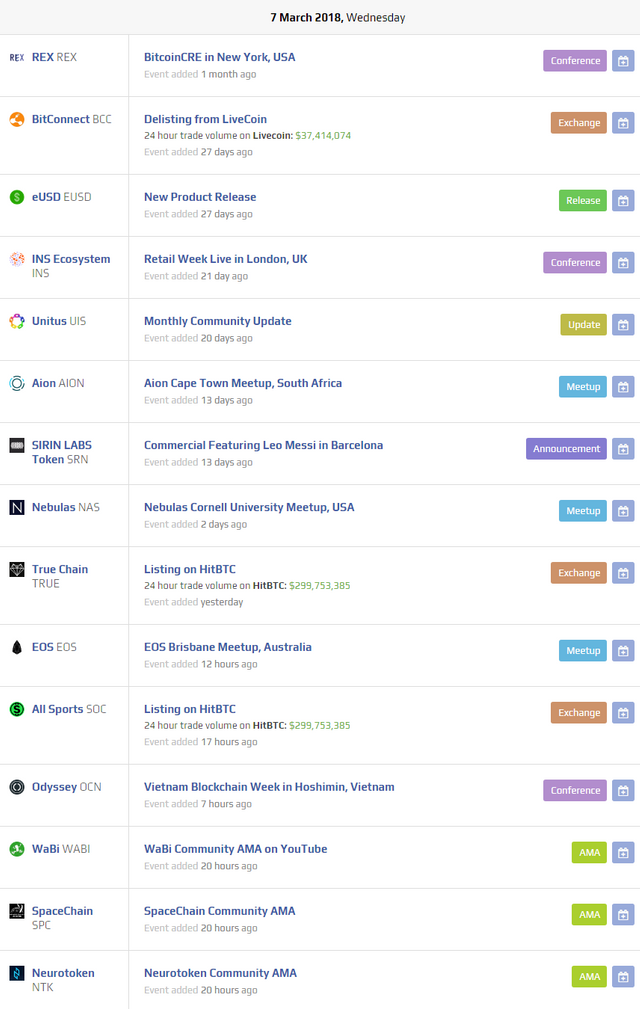Open Aion Cape Town Meetup link
The image size is (640, 1009).
click(x=243, y=383)
